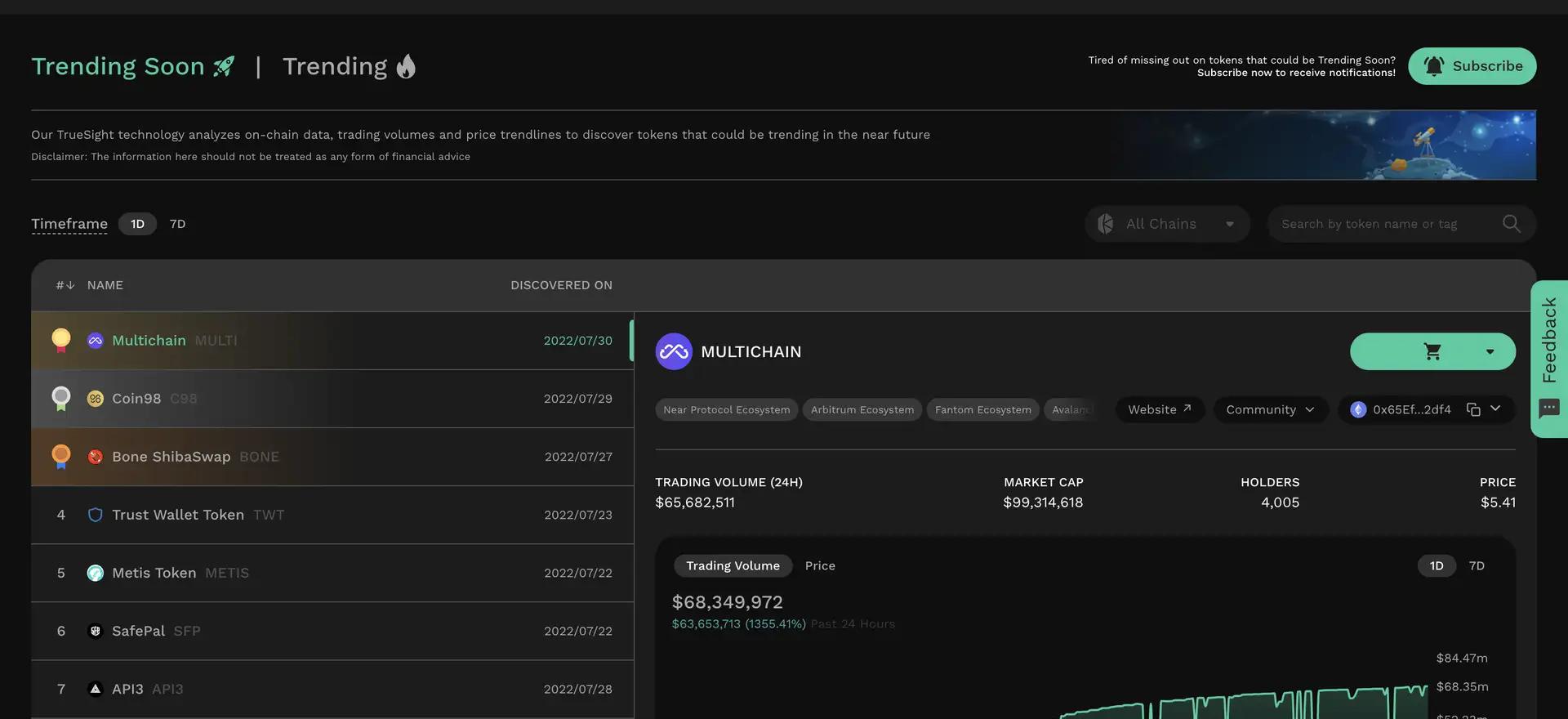Open the Feedback side tab
The height and width of the screenshot is (719, 1568).
click(1549, 359)
